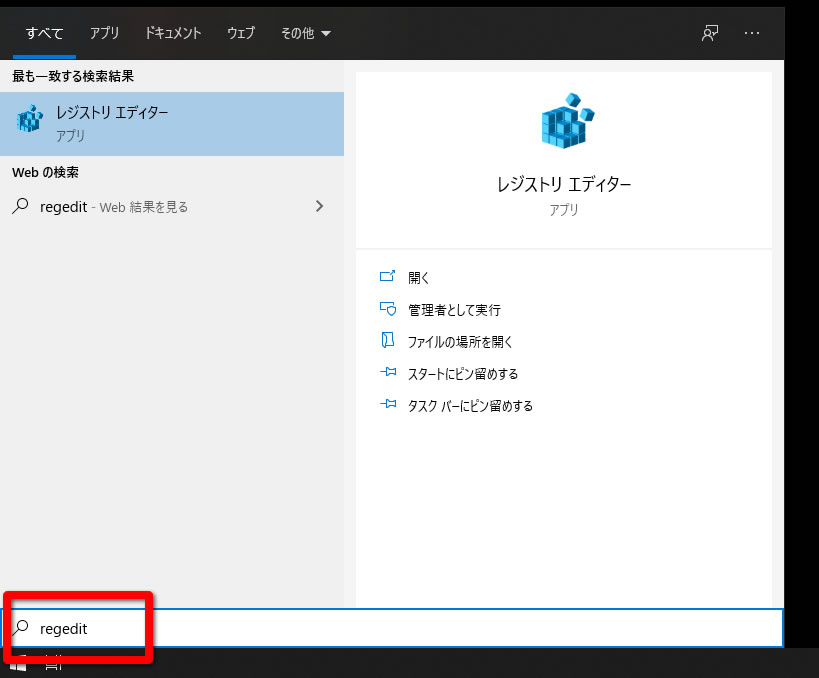
Task: Switch to the すべて tab
Action: coord(44,33)
